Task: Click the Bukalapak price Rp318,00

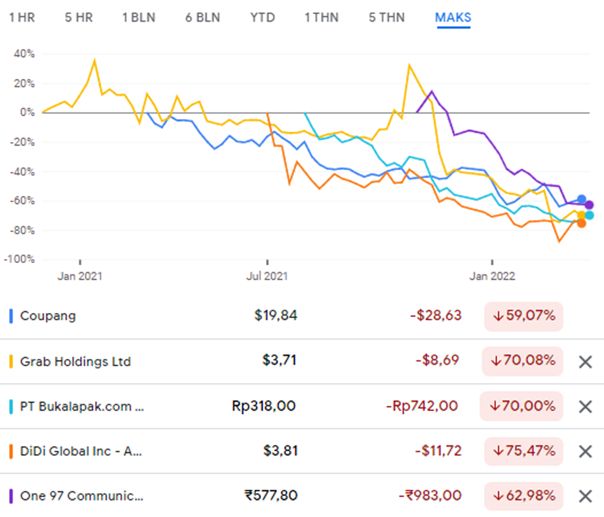Action: tap(264, 406)
